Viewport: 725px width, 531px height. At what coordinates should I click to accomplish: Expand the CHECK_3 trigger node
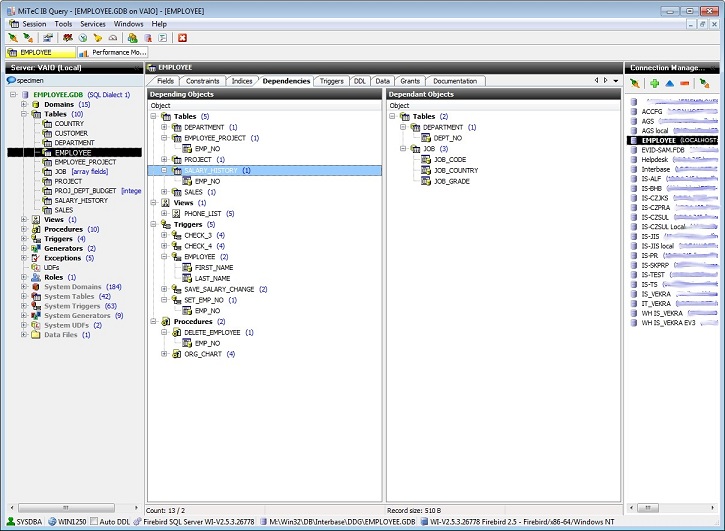pos(164,234)
